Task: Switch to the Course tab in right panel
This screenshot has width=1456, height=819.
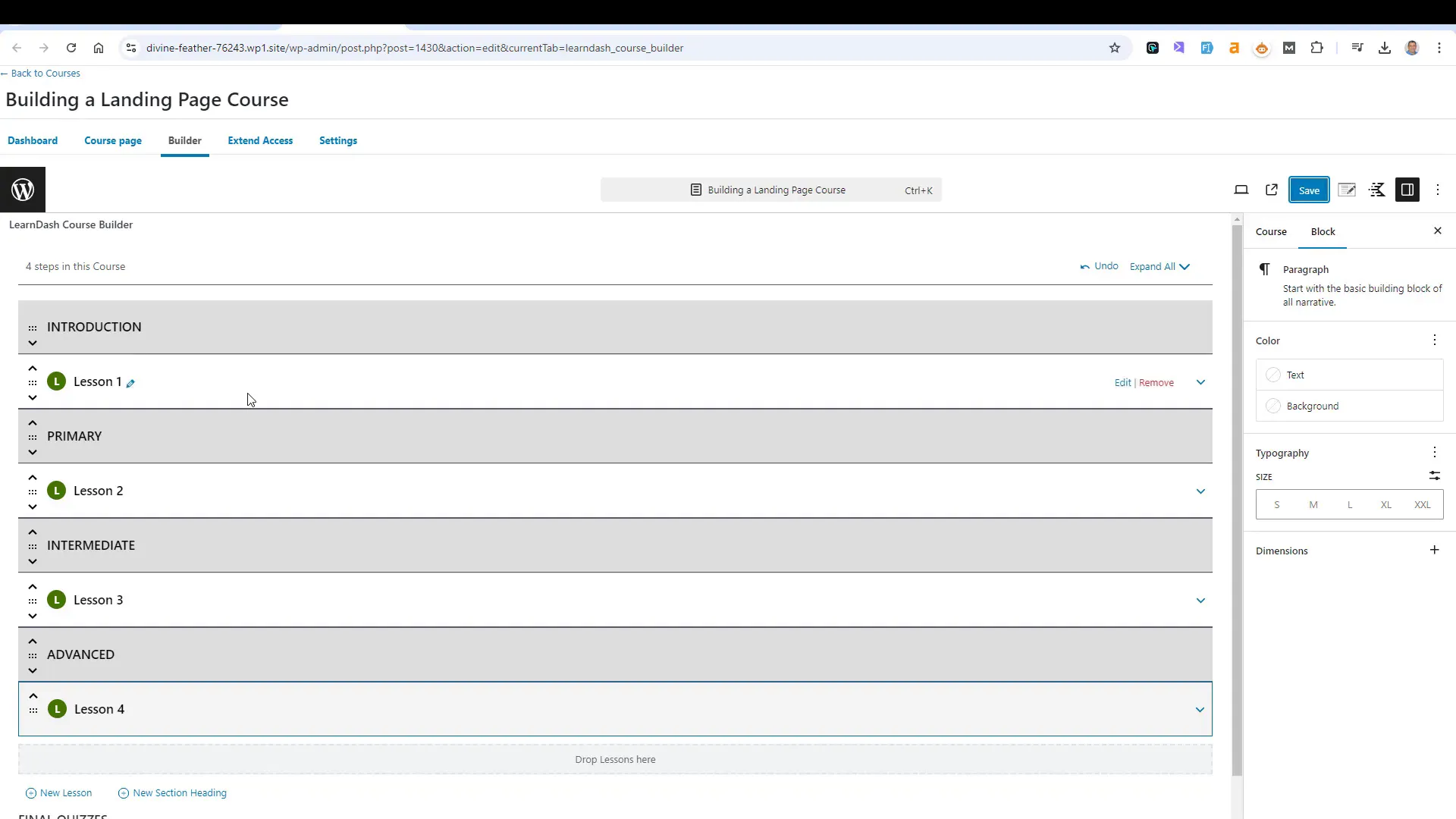Action: tap(1272, 231)
